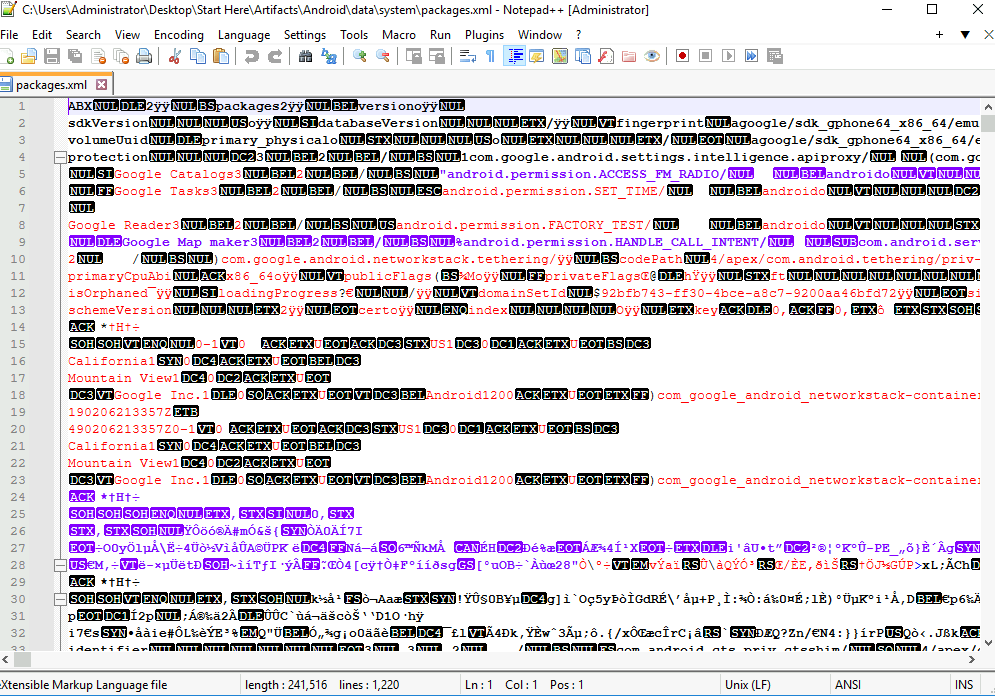Click the horizontal scrollbar left arrow
This screenshot has width=995, height=696.
pyautogui.click(x=6, y=659)
